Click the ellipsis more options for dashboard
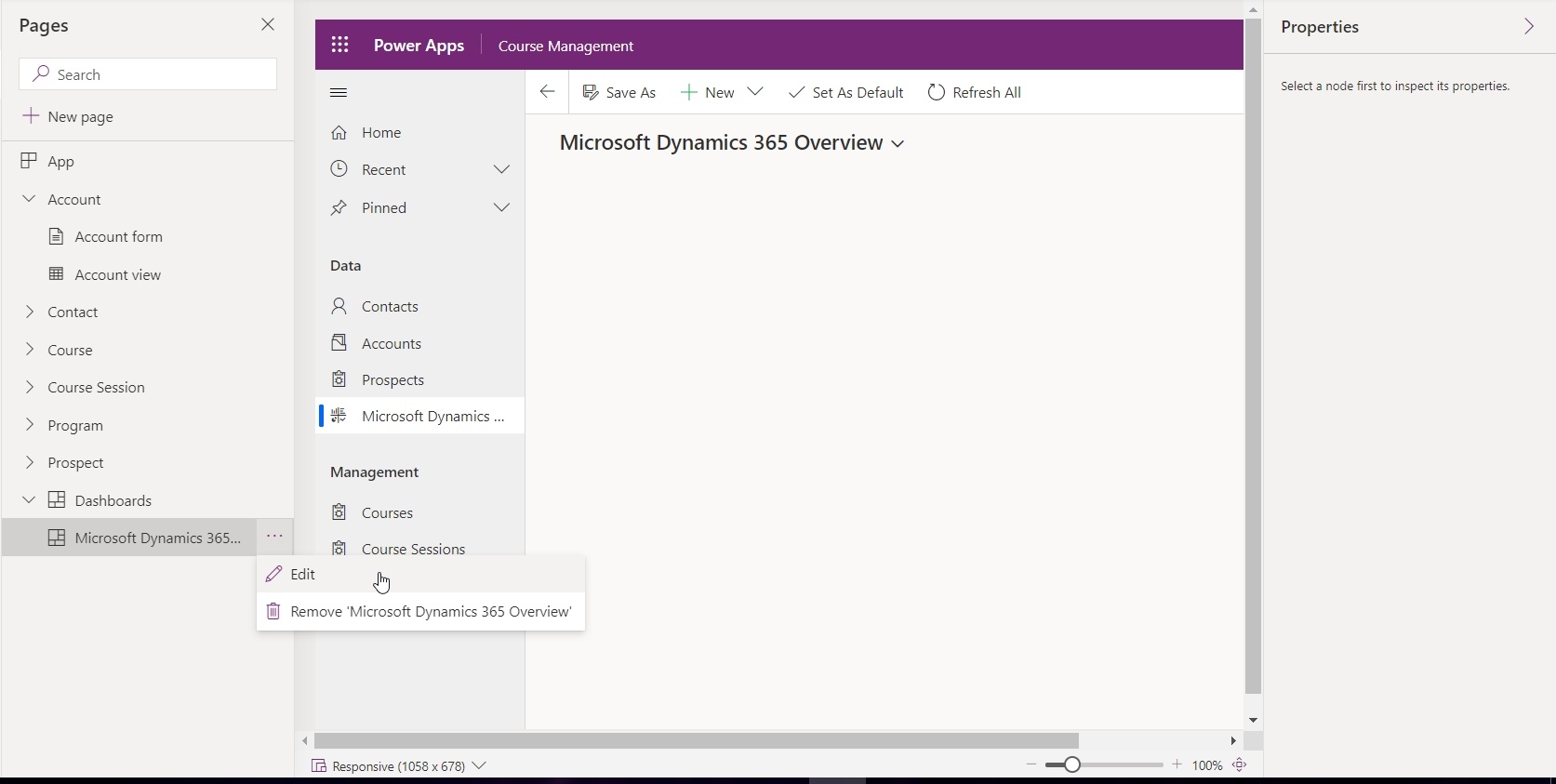This screenshot has width=1556, height=784. (x=274, y=537)
